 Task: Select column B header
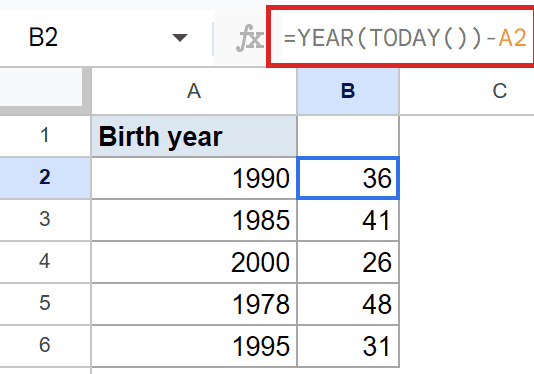point(348,91)
